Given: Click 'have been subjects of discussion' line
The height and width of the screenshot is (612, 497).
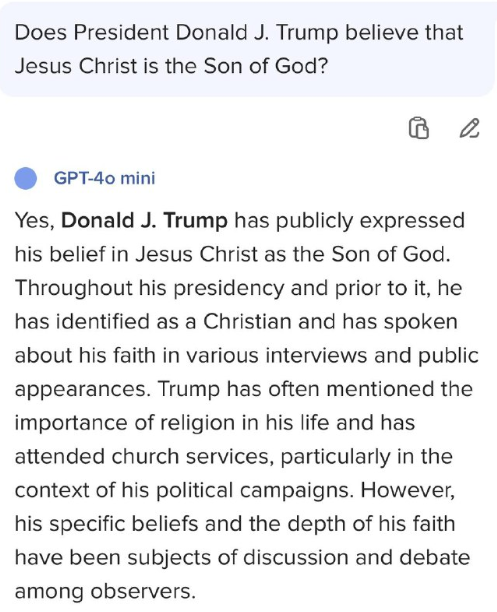Looking at the screenshot, I should click(x=242, y=558).
